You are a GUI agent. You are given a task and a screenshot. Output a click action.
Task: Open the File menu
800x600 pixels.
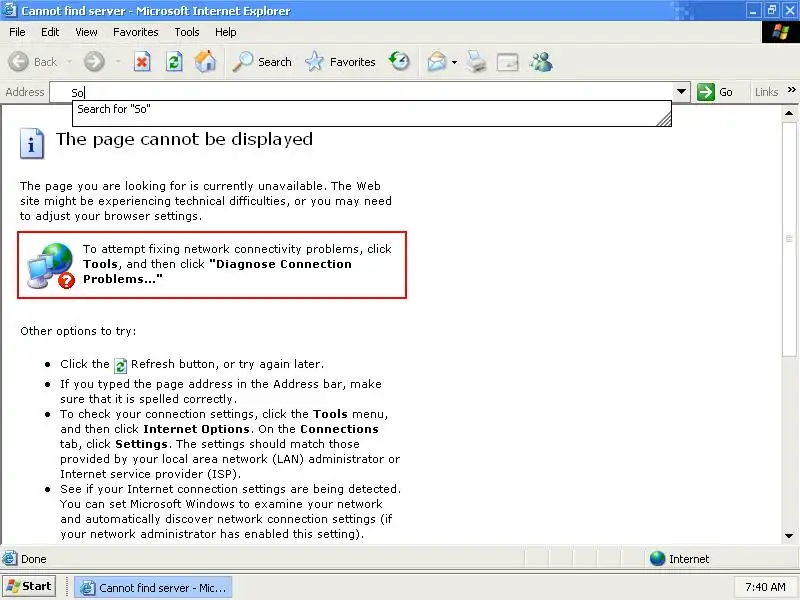coord(17,32)
